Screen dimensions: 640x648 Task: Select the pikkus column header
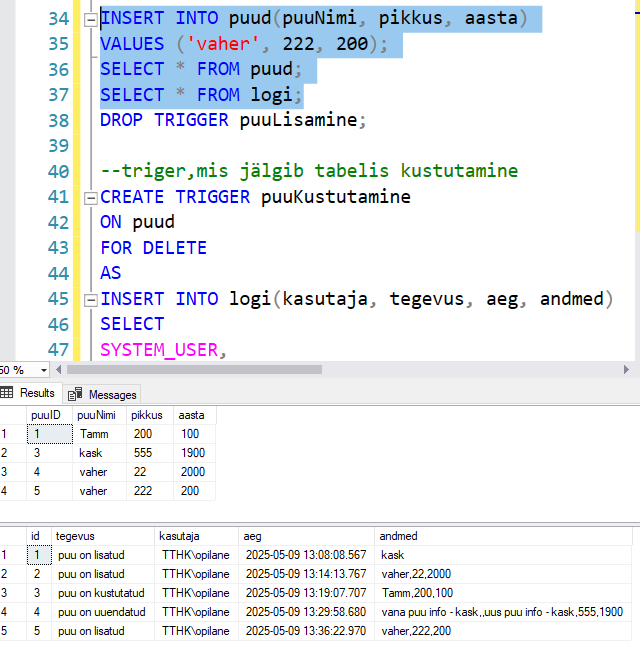tap(148, 415)
